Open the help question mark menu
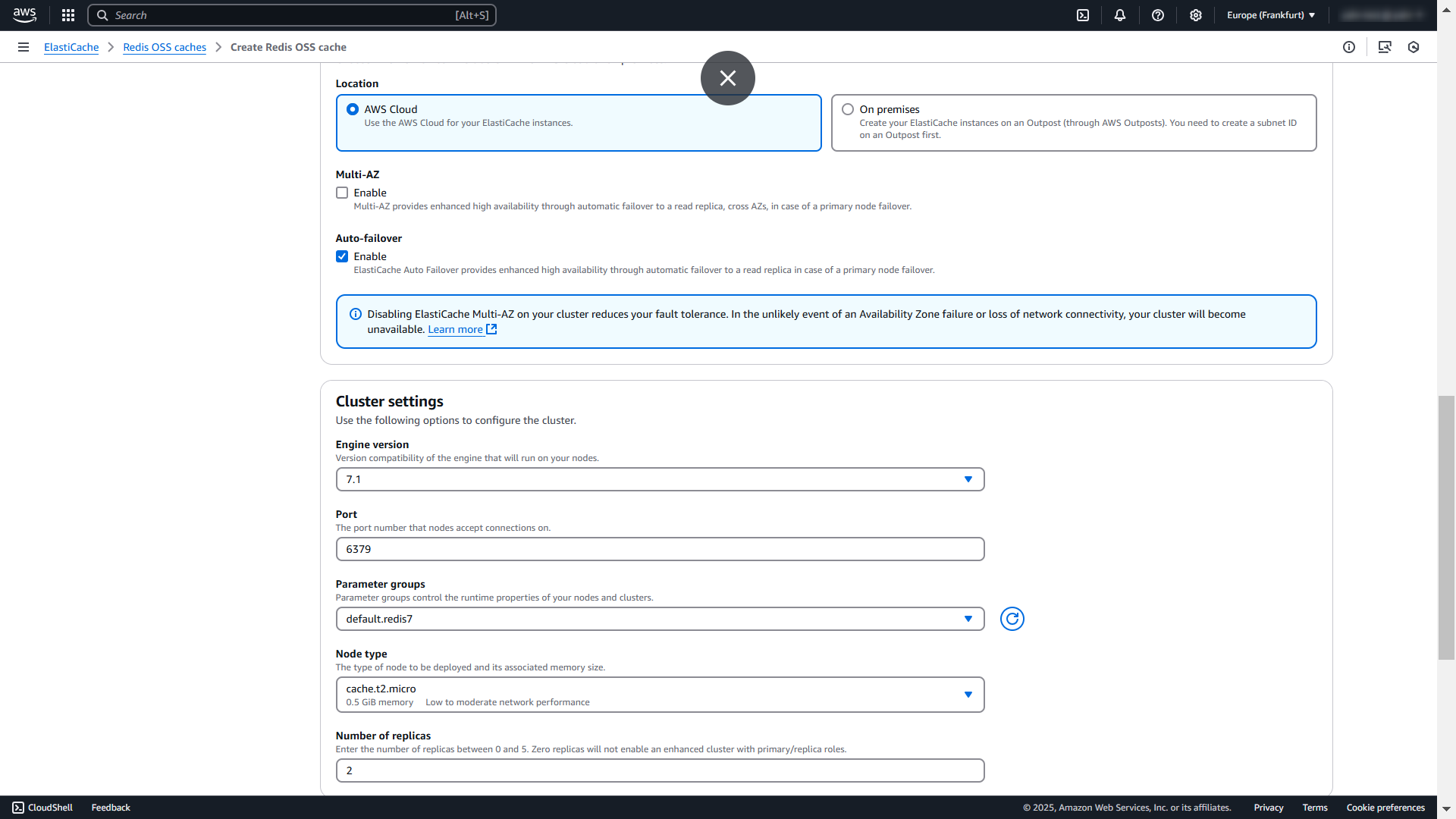 [1158, 15]
